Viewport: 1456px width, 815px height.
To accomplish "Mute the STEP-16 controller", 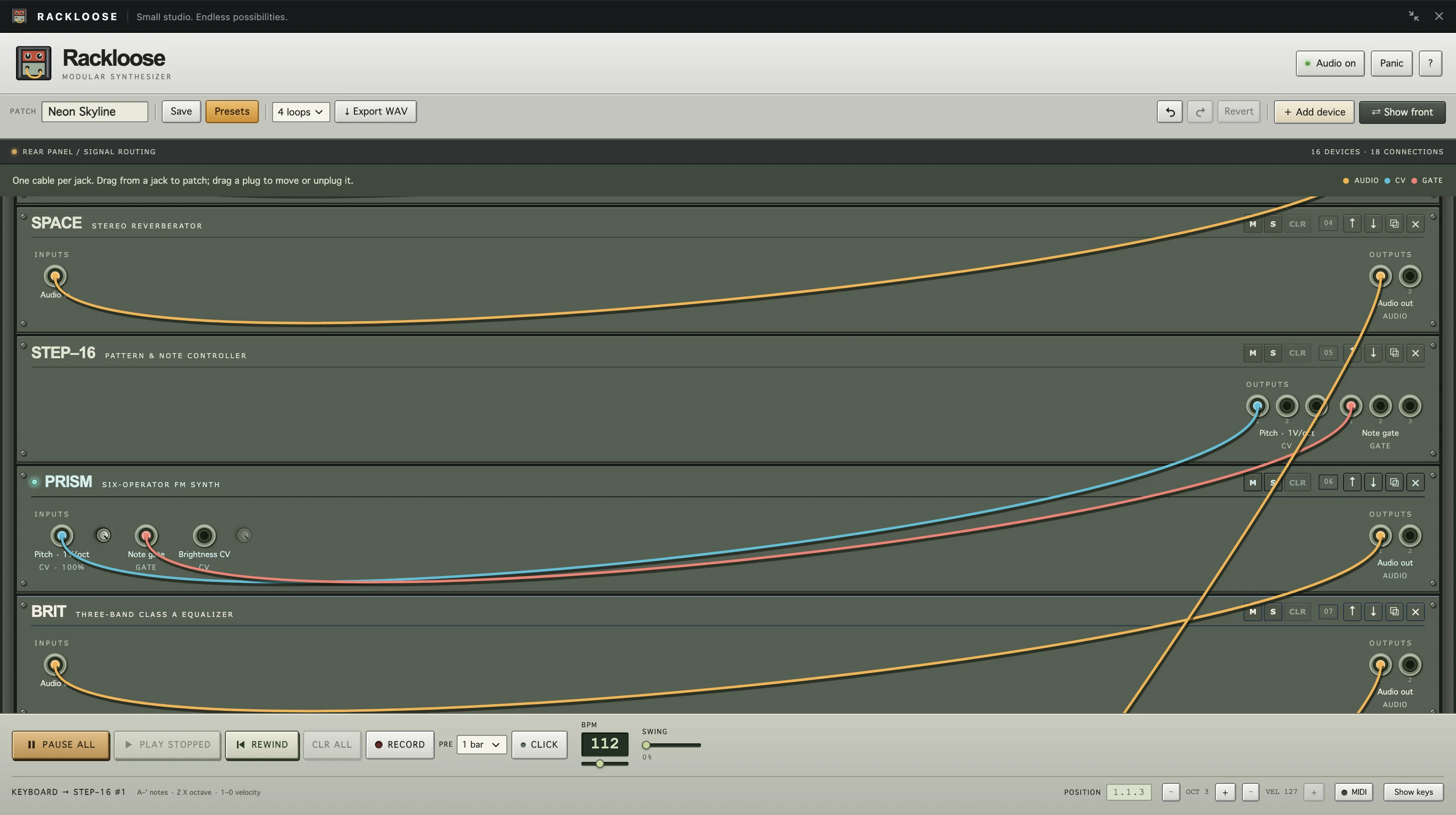I will [1253, 353].
